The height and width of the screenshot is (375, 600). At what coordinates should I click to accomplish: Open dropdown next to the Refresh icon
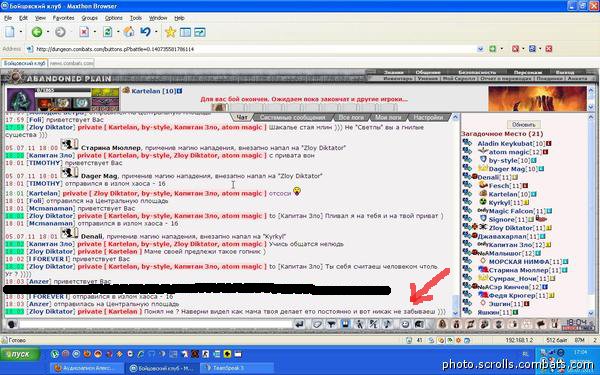[118, 32]
